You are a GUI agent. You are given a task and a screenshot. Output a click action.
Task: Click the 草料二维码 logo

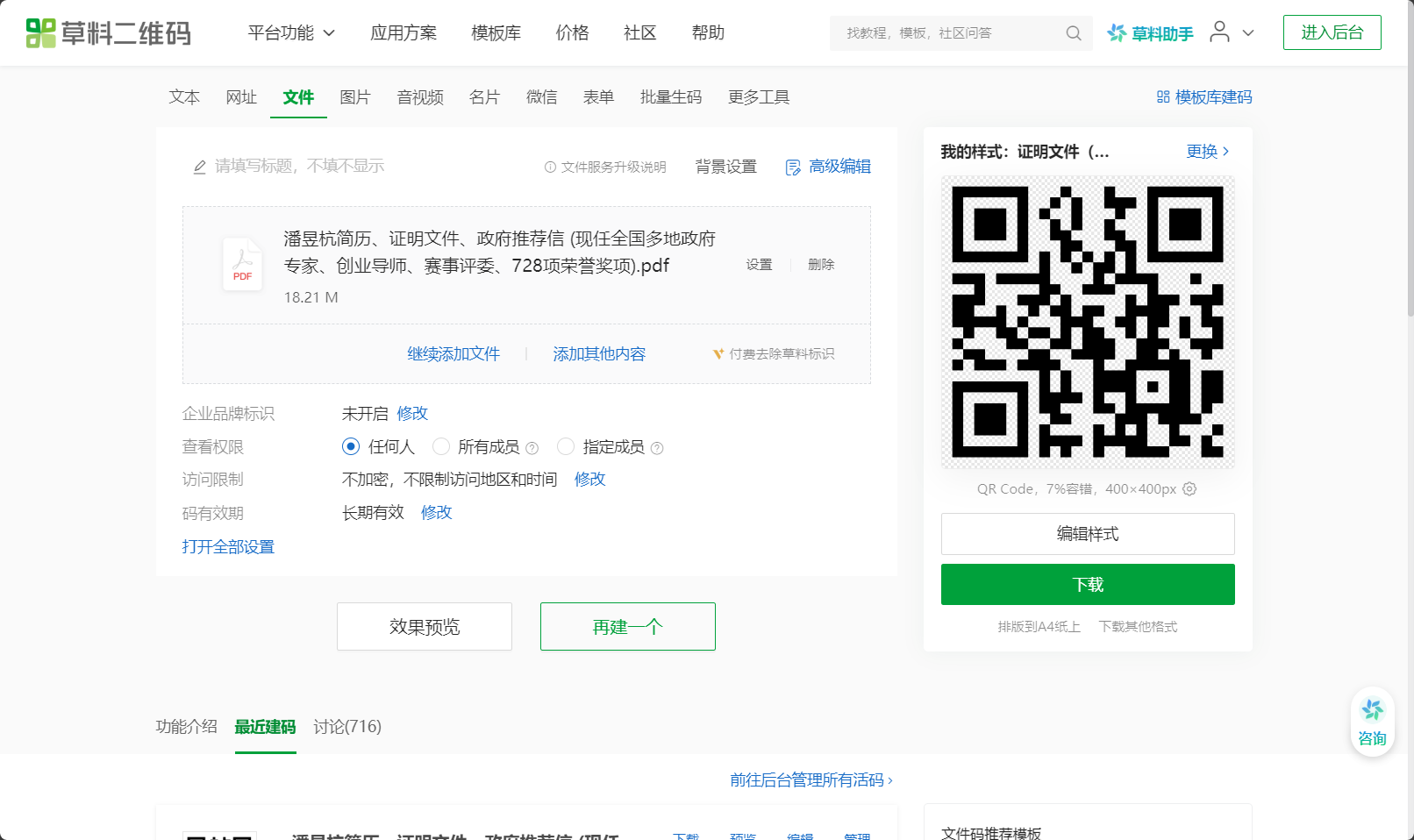point(108,33)
